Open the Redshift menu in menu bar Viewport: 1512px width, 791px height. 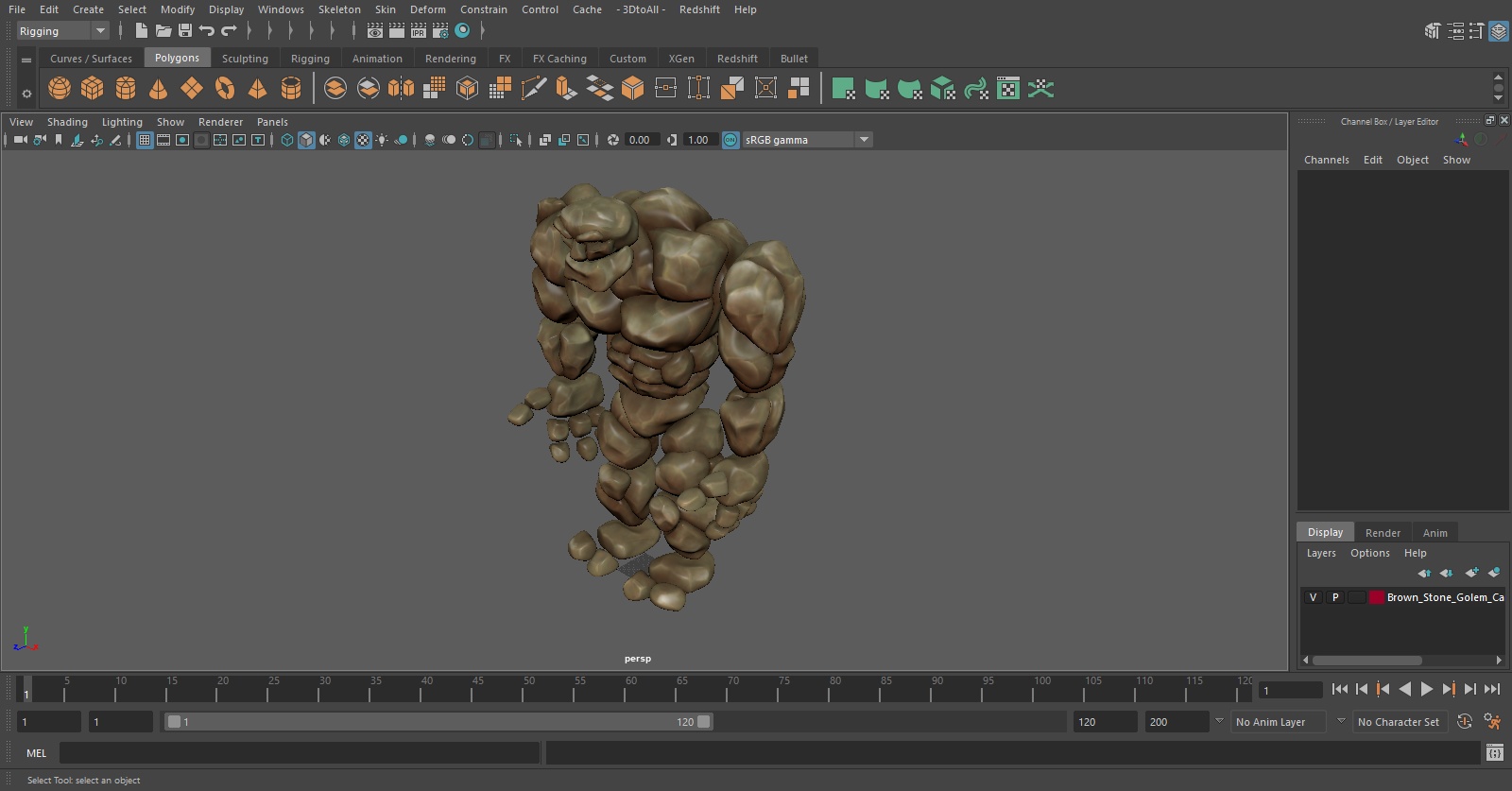click(x=699, y=9)
